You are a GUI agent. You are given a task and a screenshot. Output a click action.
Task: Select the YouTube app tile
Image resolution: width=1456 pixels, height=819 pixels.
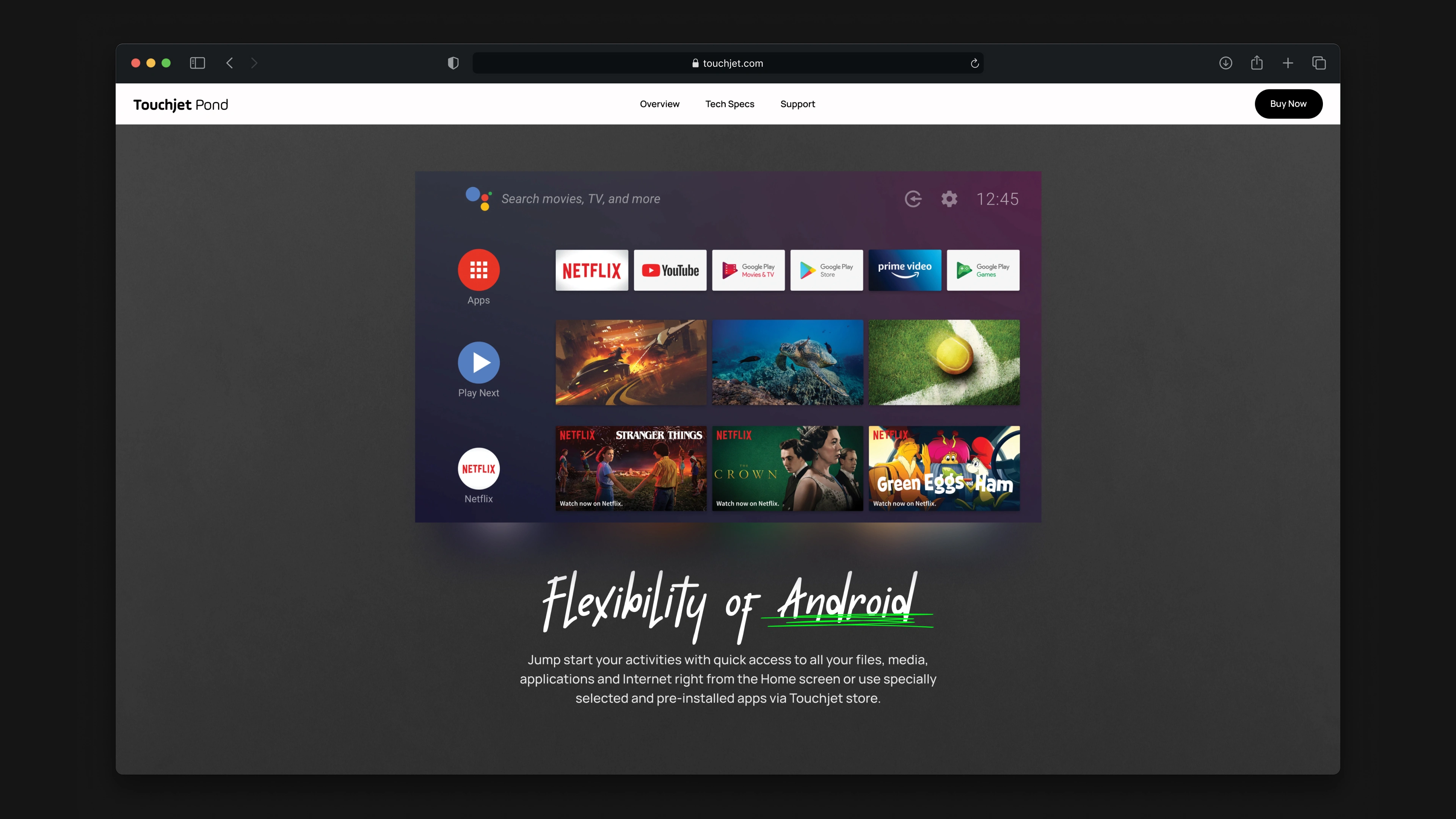[670, 270]
